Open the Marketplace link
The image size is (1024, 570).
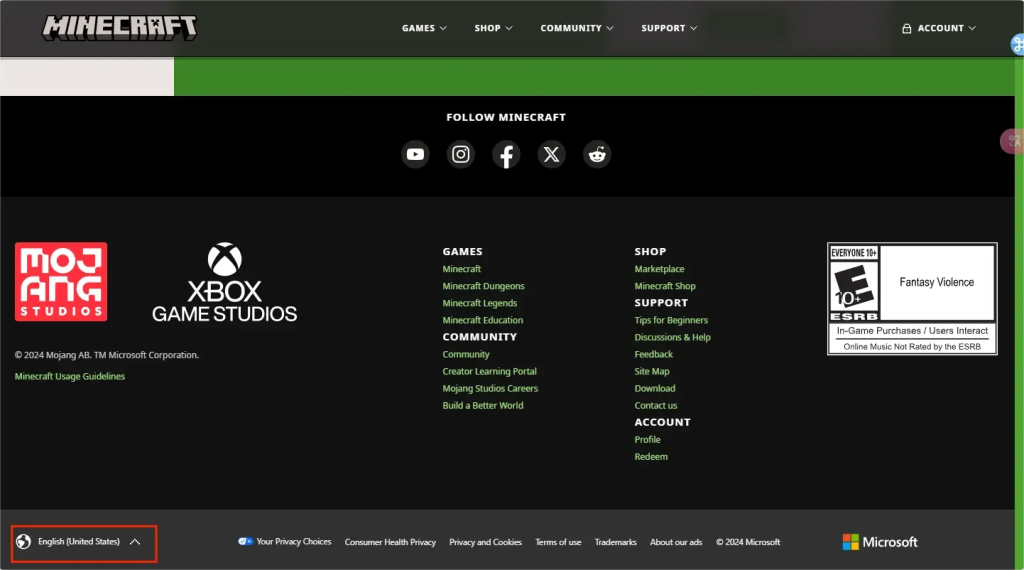click(660, 269)
